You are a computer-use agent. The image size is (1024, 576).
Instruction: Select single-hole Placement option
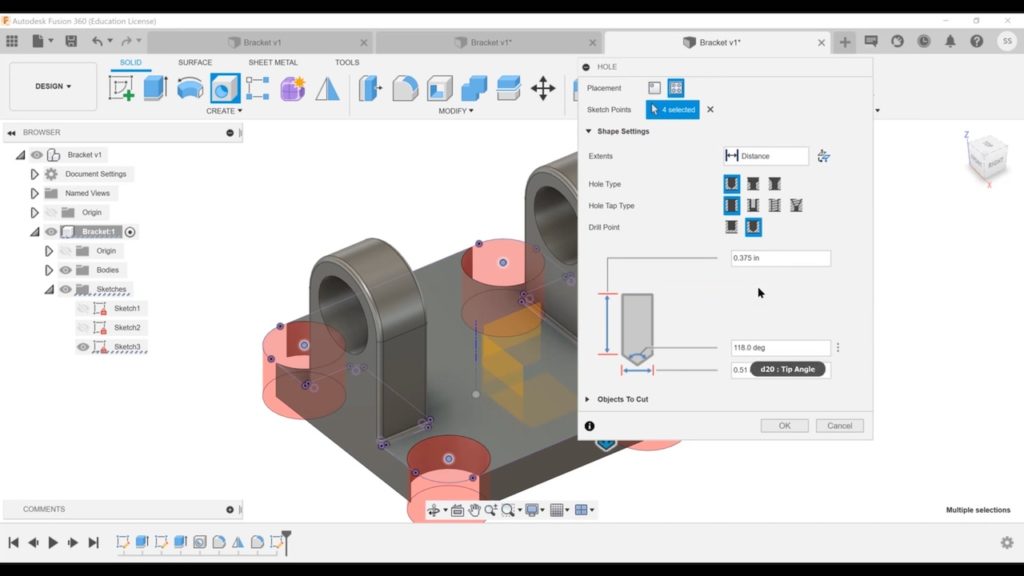click(654, 88)
